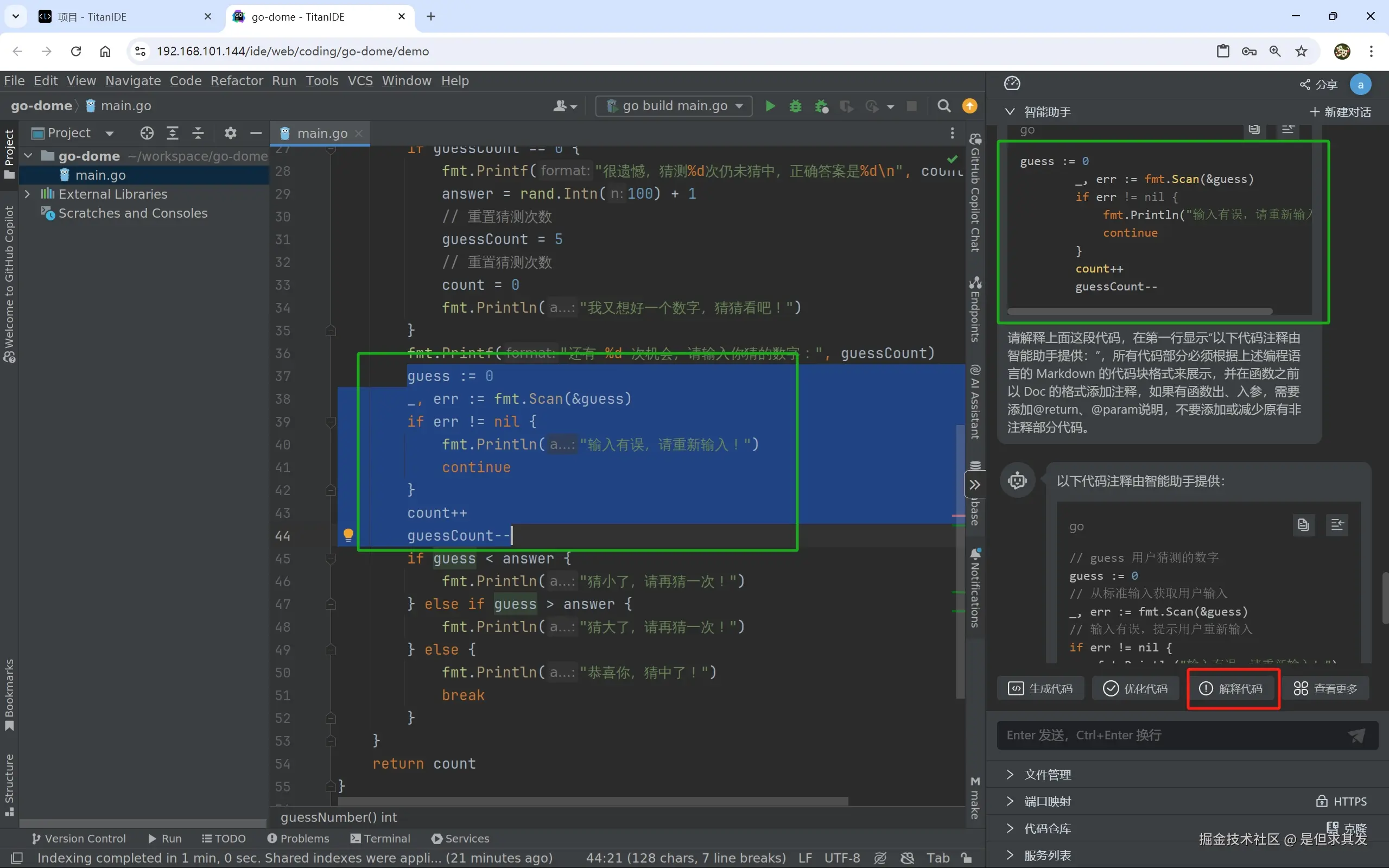The image size is (1389, 868).
Task: Open go build main.go configuration dropdown
Action: [x=674, y=106]
